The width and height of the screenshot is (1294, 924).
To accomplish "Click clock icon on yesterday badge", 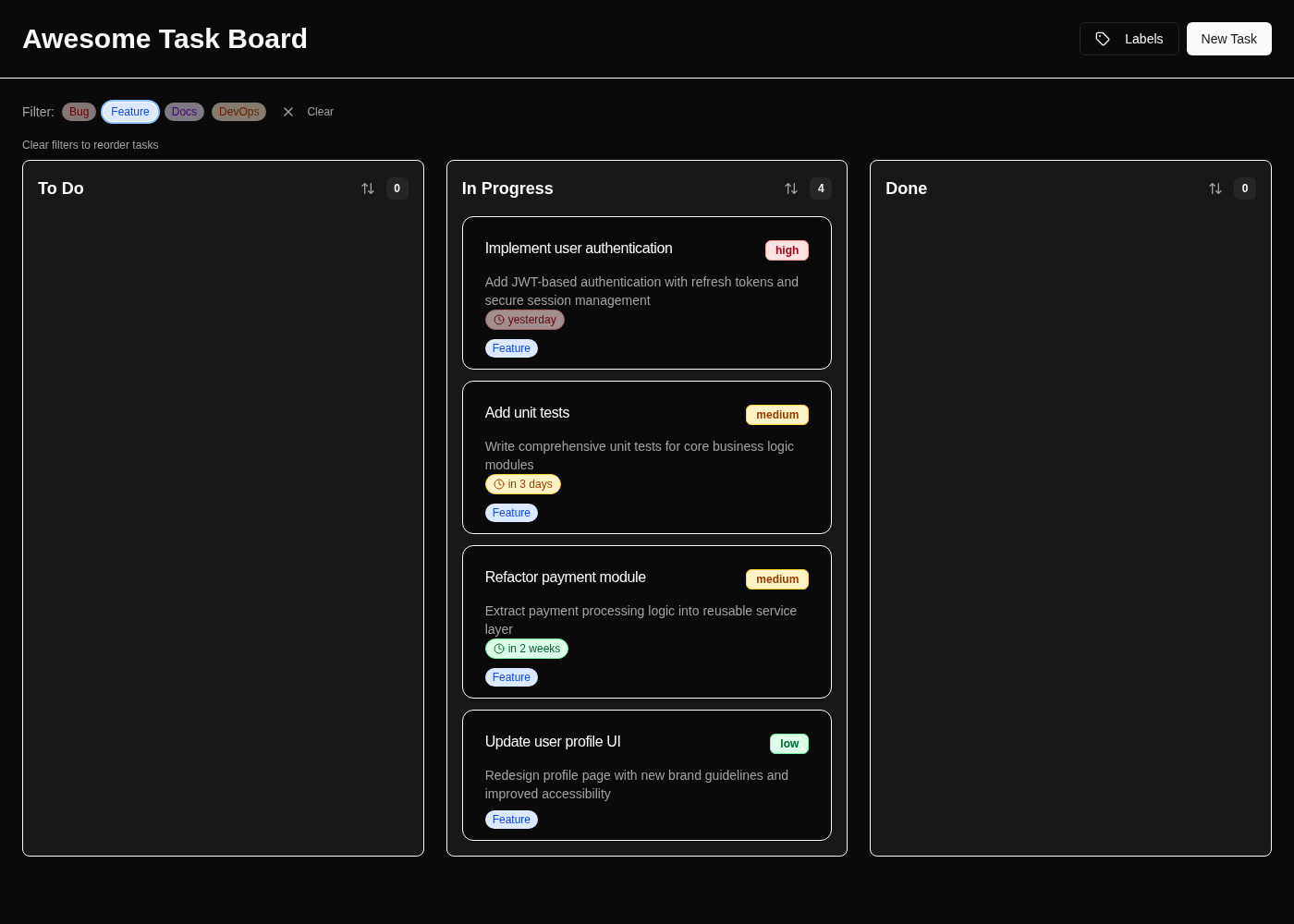I will pyautogui.click(x=499, y=320).
